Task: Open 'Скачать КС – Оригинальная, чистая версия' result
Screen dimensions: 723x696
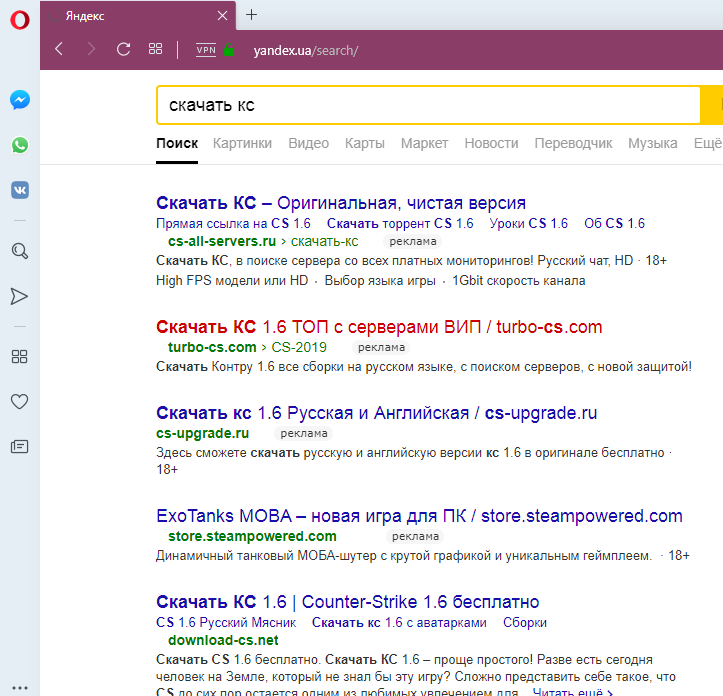Action: click(341, 203)
